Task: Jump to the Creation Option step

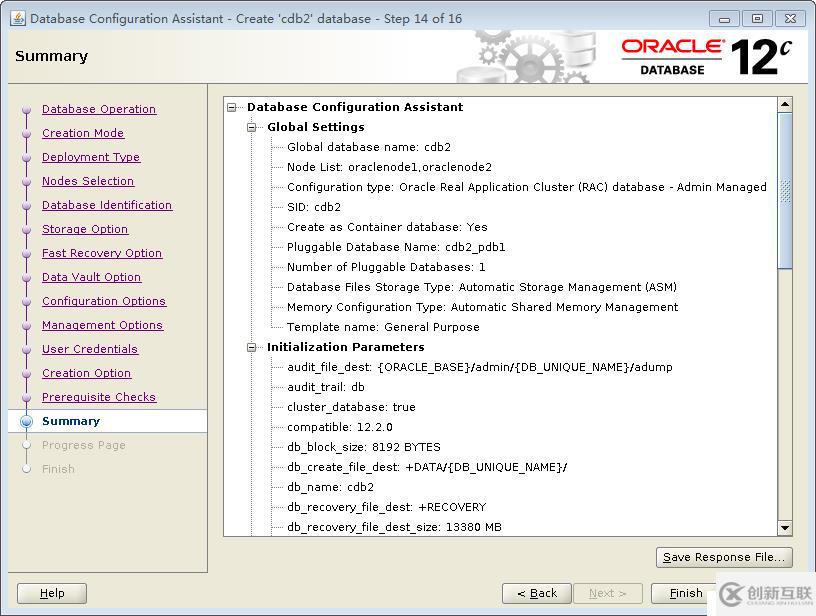Action: pos(86,373)
